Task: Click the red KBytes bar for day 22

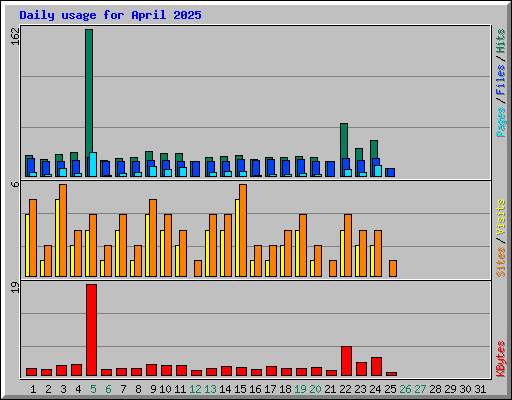Action: (x=347, y=361)
